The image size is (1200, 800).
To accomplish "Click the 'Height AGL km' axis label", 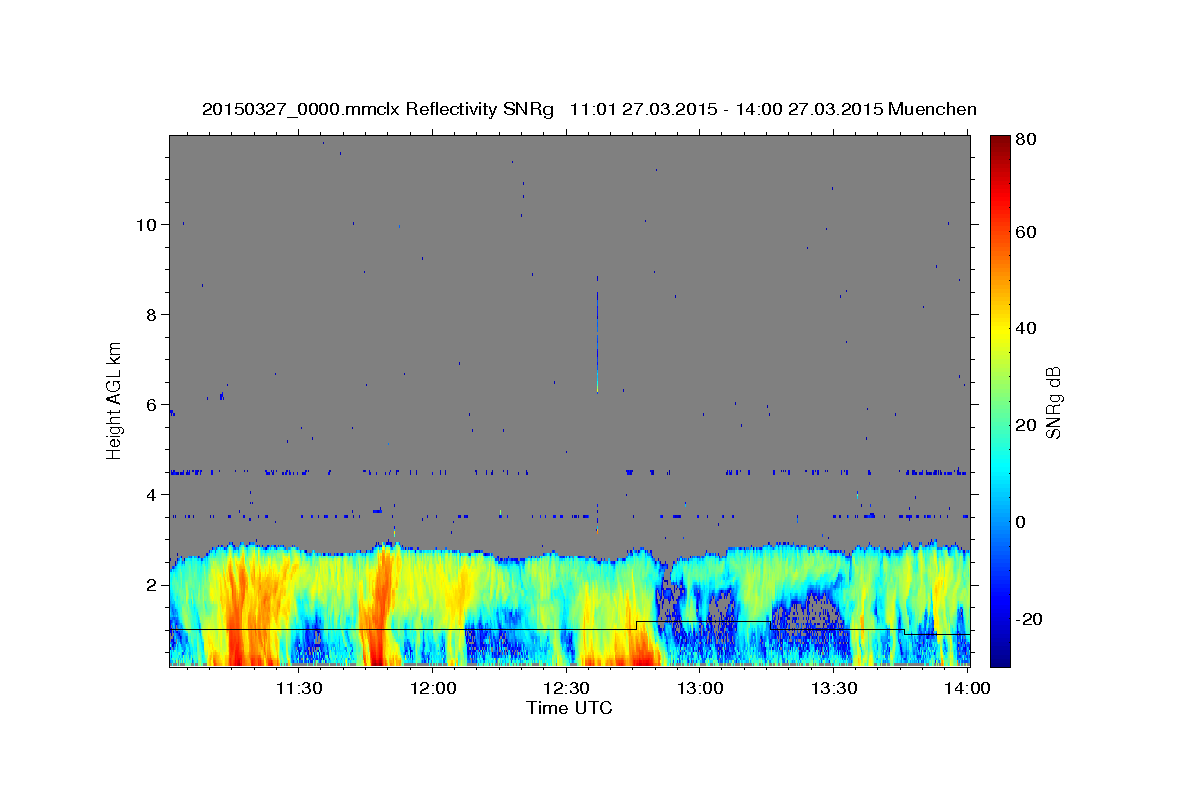I will pos(114,400).
